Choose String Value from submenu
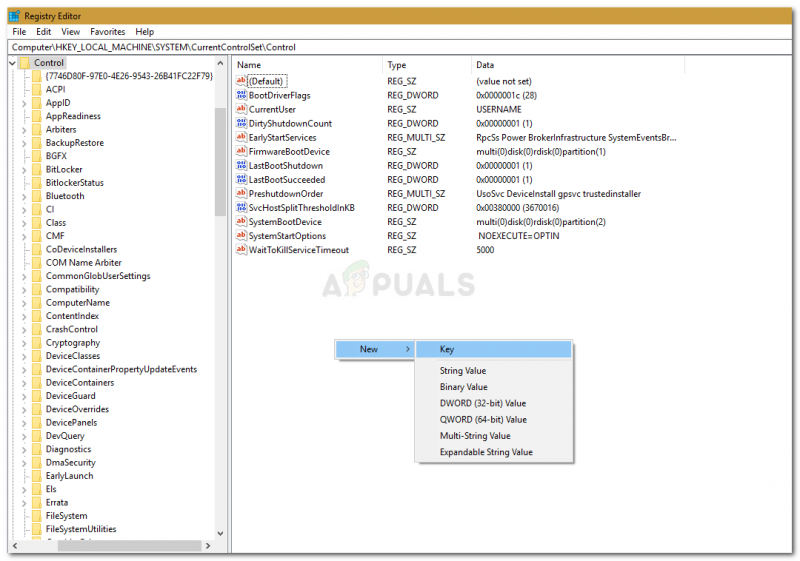The image size is (800, 561). [x=493, y=371]
